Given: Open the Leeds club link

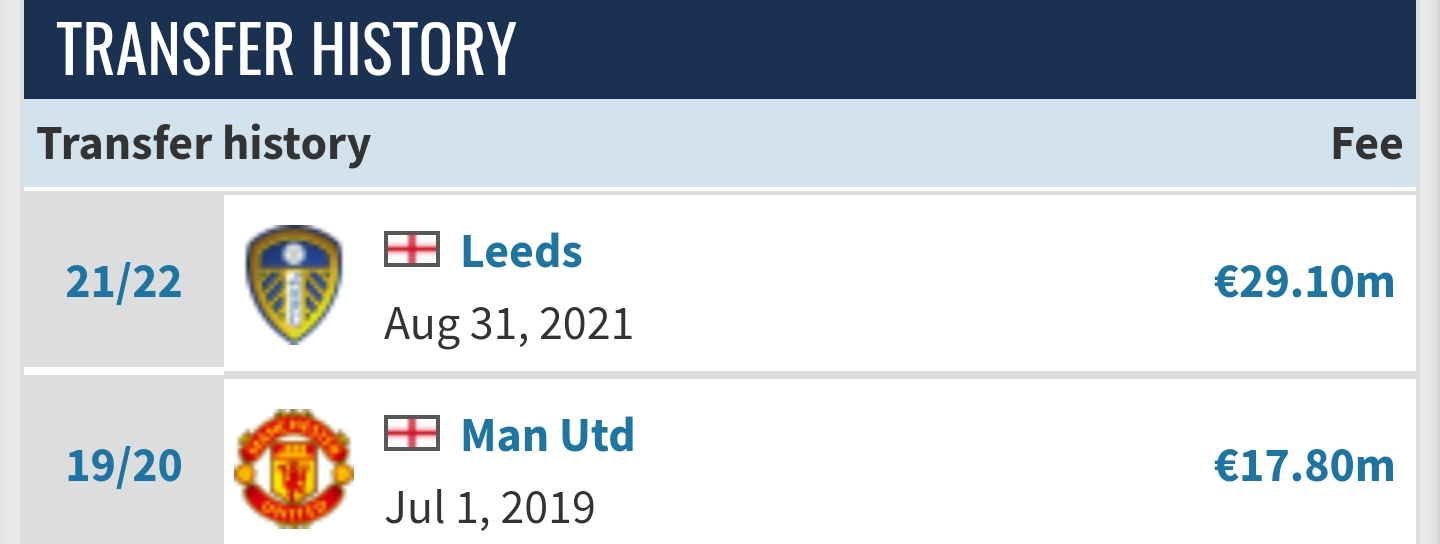Looking at the screenshot, I should pyautogui.click(x=521, y=251).
